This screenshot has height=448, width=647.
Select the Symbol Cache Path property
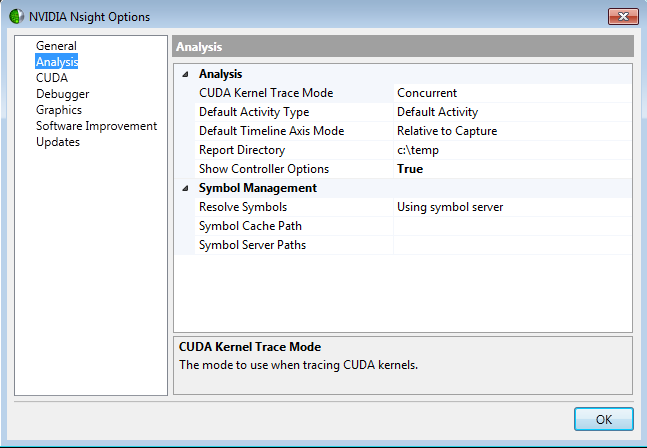(294, 226)
